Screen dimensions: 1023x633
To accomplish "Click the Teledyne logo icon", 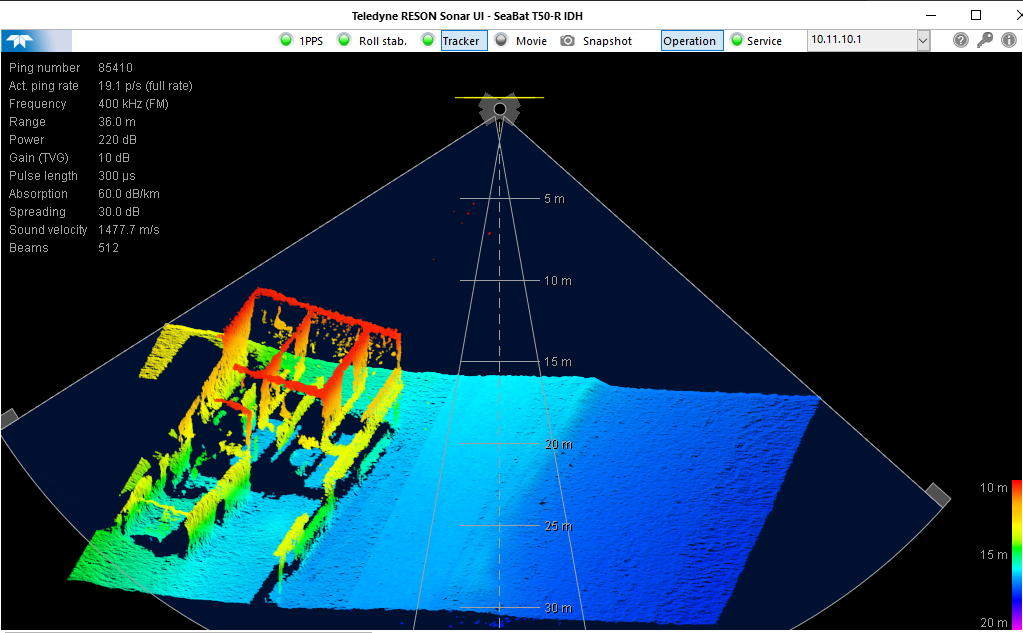I will coord(19,41).
